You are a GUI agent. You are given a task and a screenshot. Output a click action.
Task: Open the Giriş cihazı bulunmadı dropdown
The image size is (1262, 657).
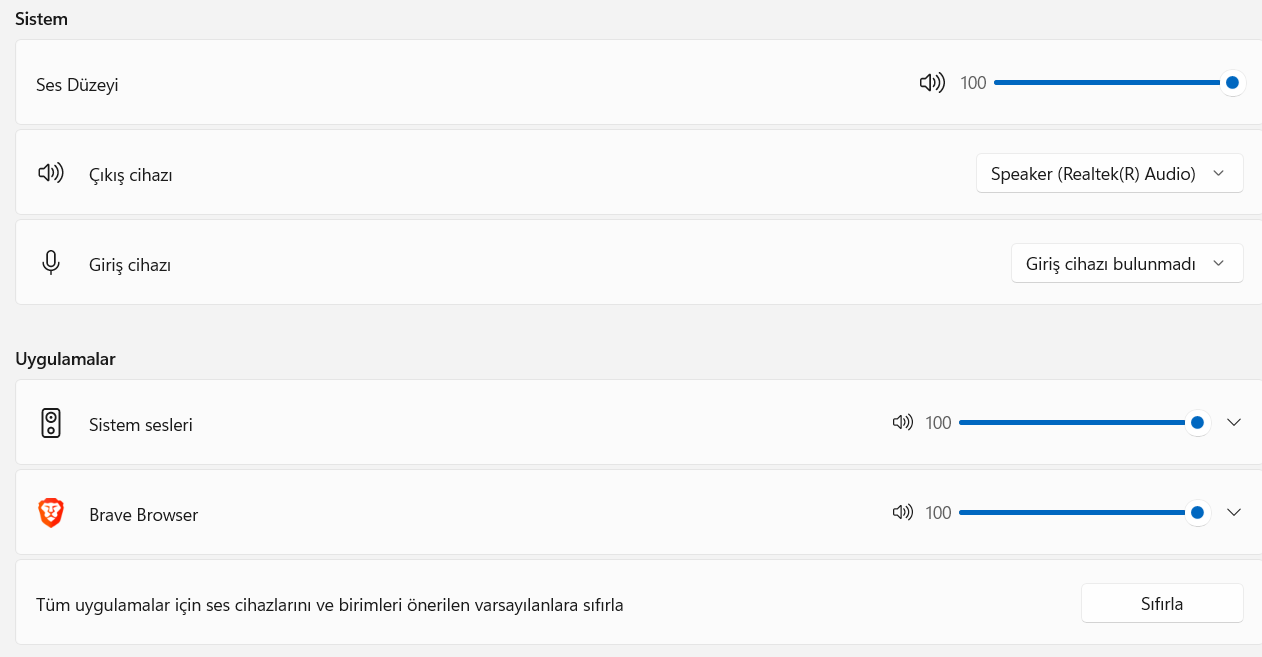(1126, 263)
